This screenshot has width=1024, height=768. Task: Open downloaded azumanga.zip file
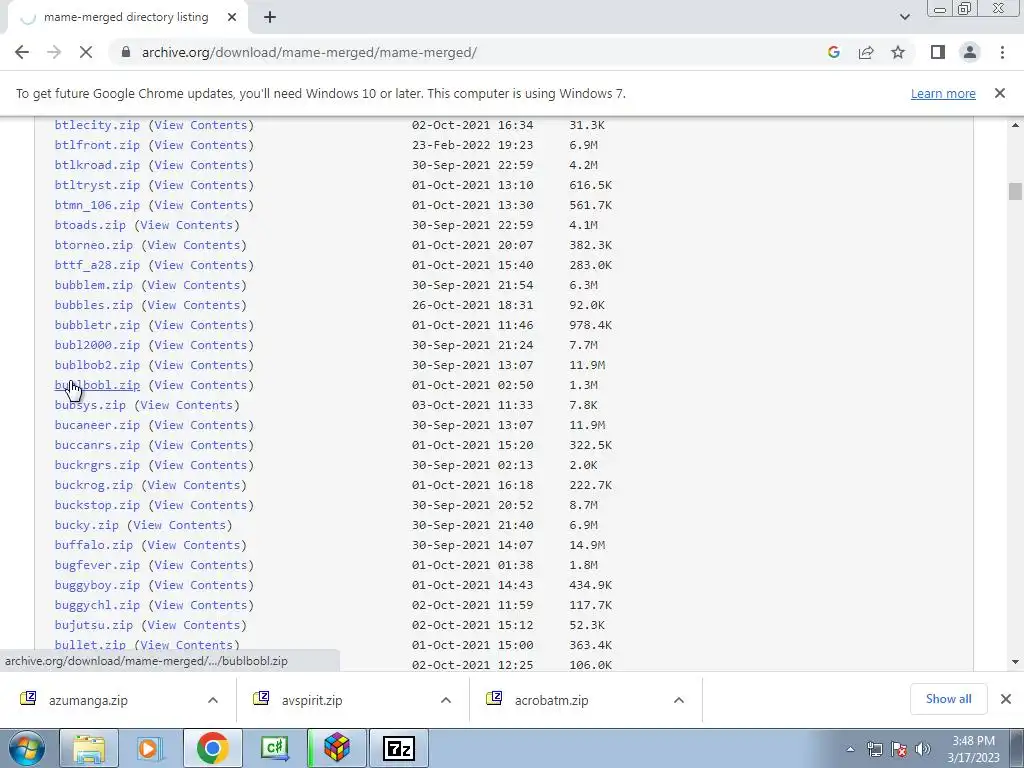88,700
